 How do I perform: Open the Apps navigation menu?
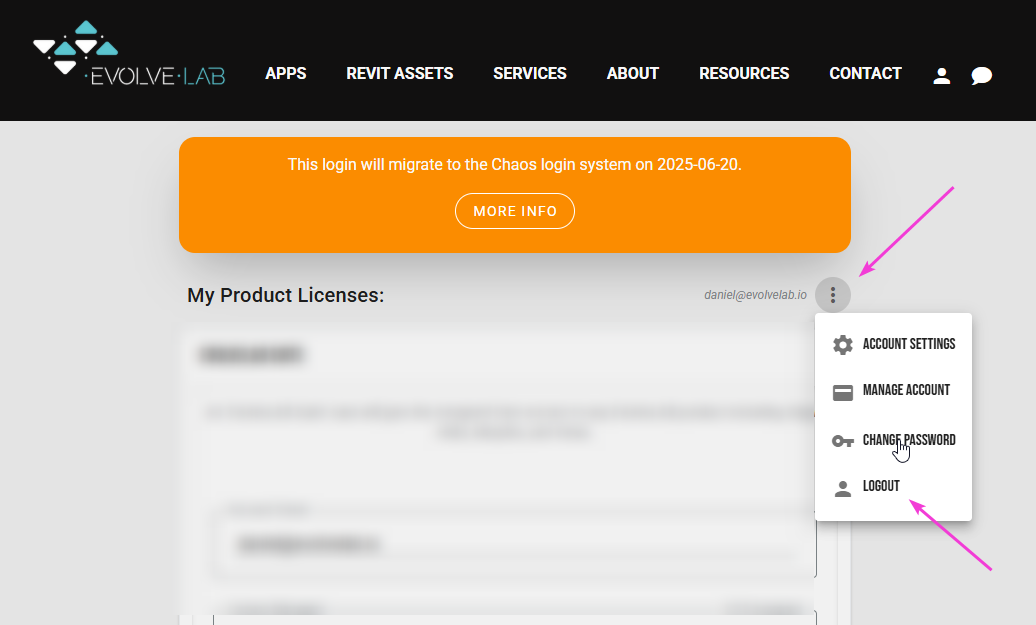point(285,73)
